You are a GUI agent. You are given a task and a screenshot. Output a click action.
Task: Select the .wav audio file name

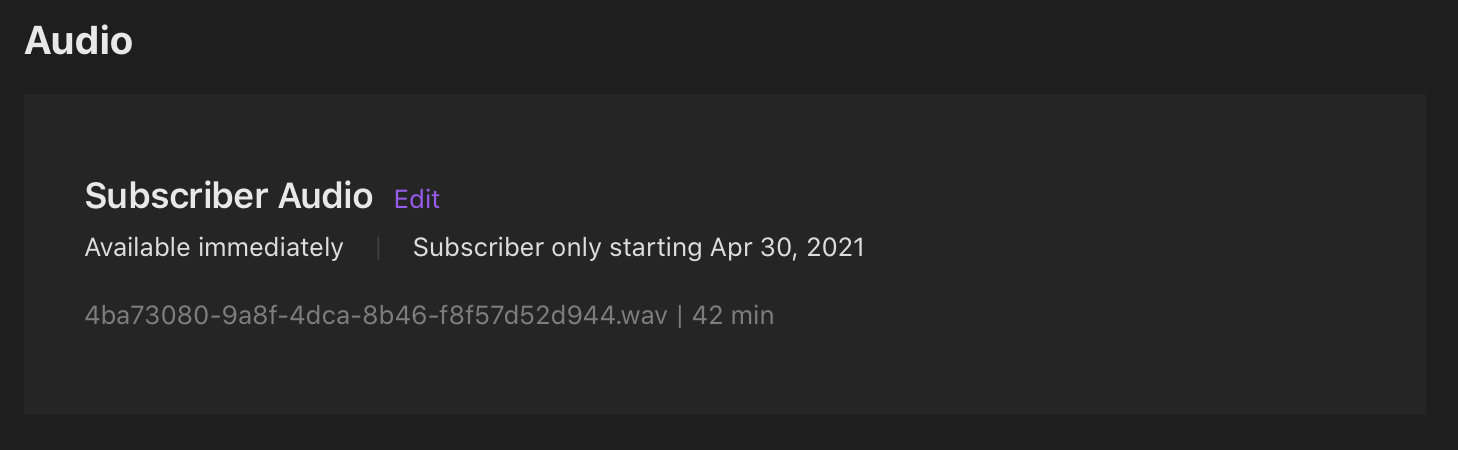tap(375, 316)
